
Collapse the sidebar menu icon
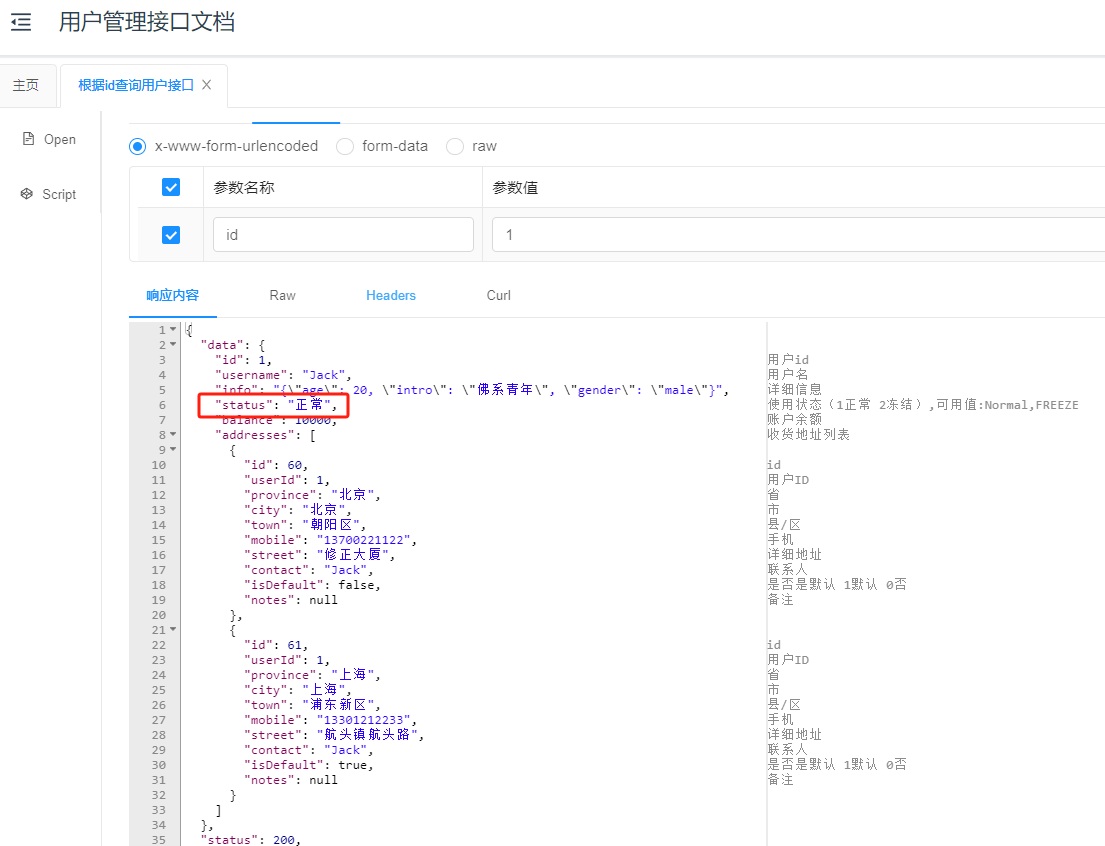coord(21,23)
